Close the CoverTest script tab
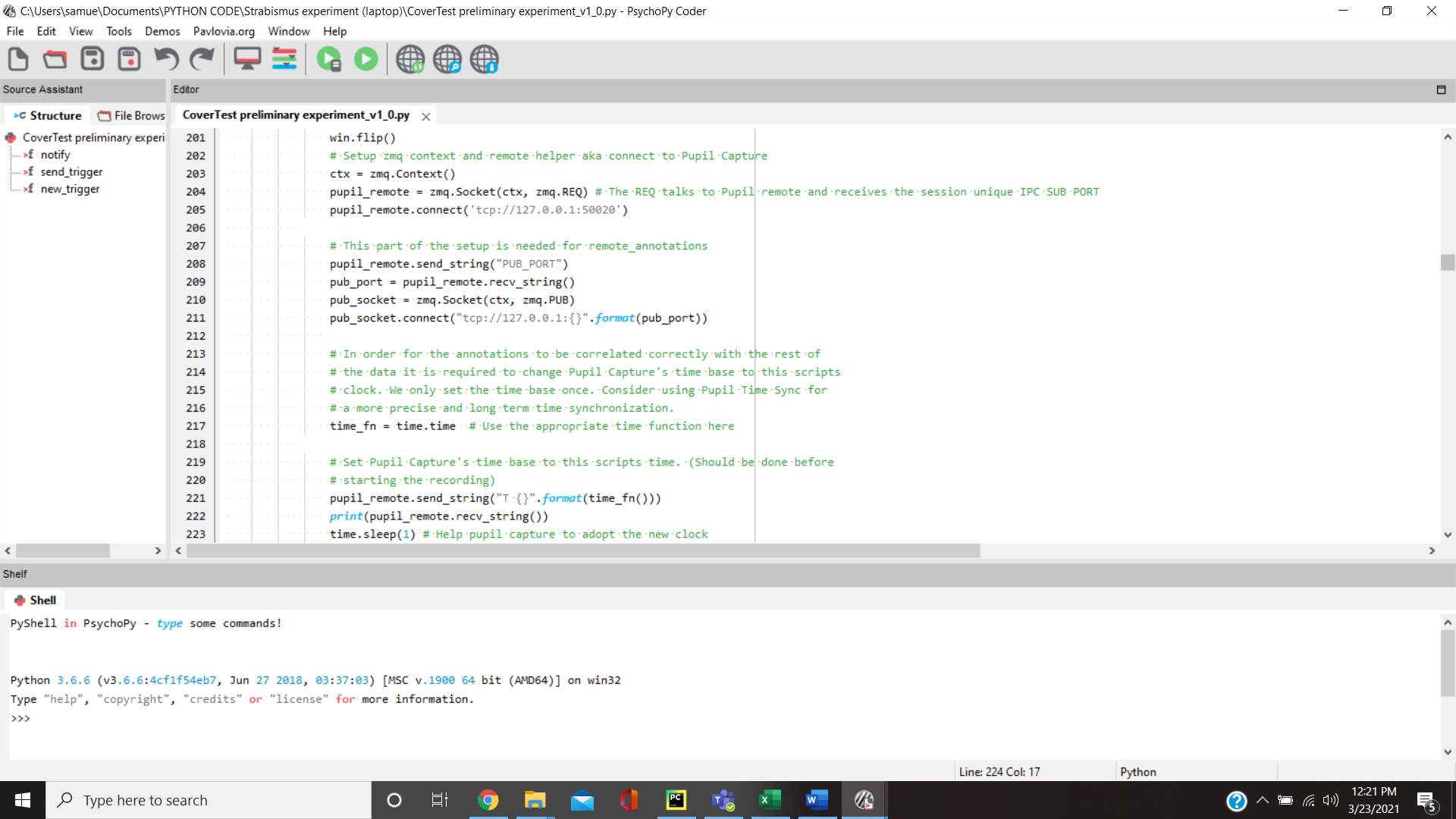This screenshot has width=1456, height=819. tap(426, 116)
